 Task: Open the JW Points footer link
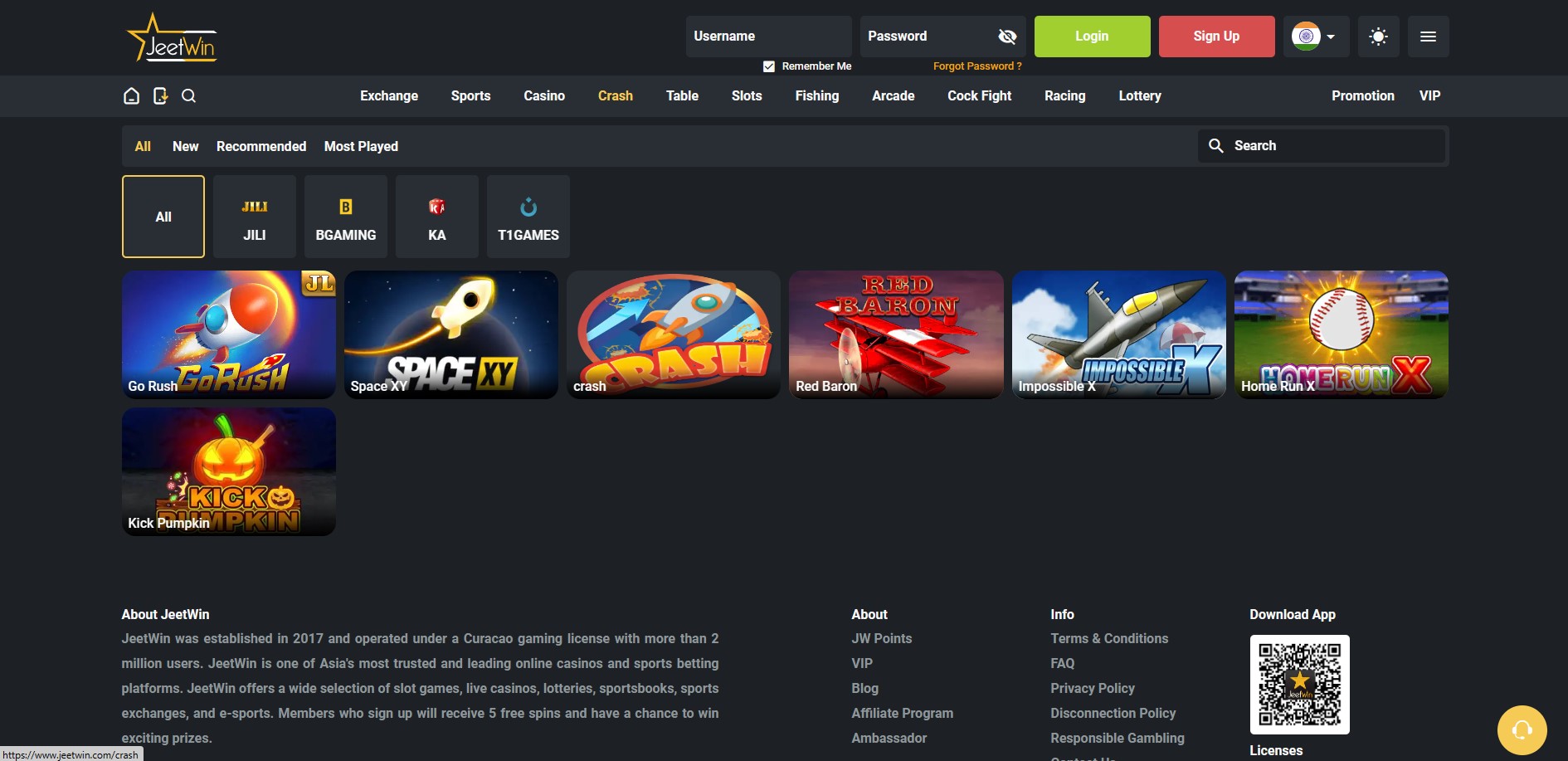881,638
